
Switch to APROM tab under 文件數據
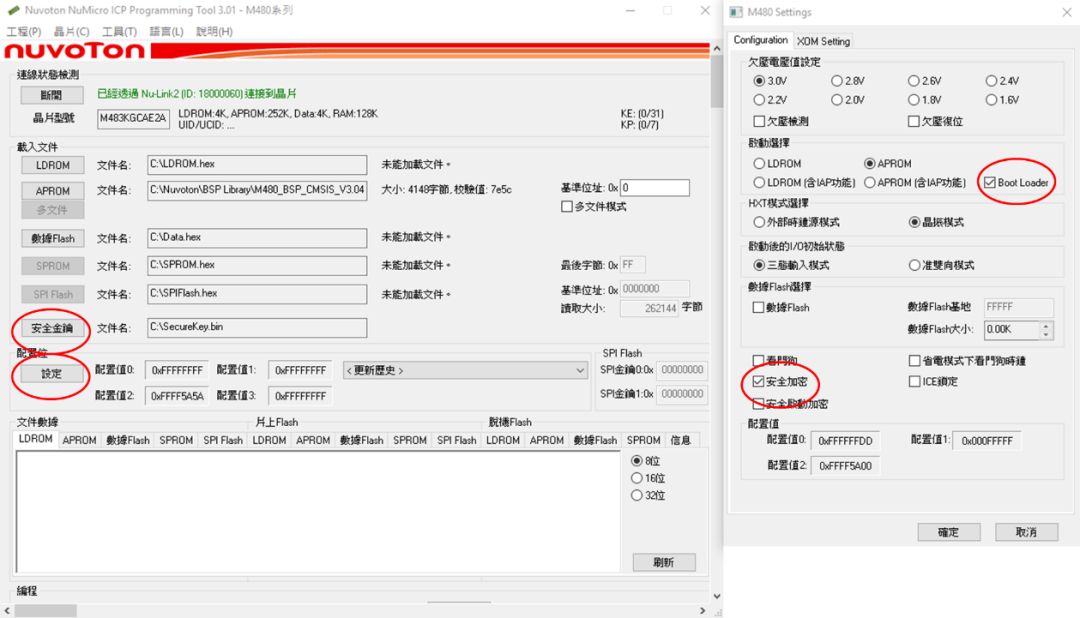coord(79,440)
